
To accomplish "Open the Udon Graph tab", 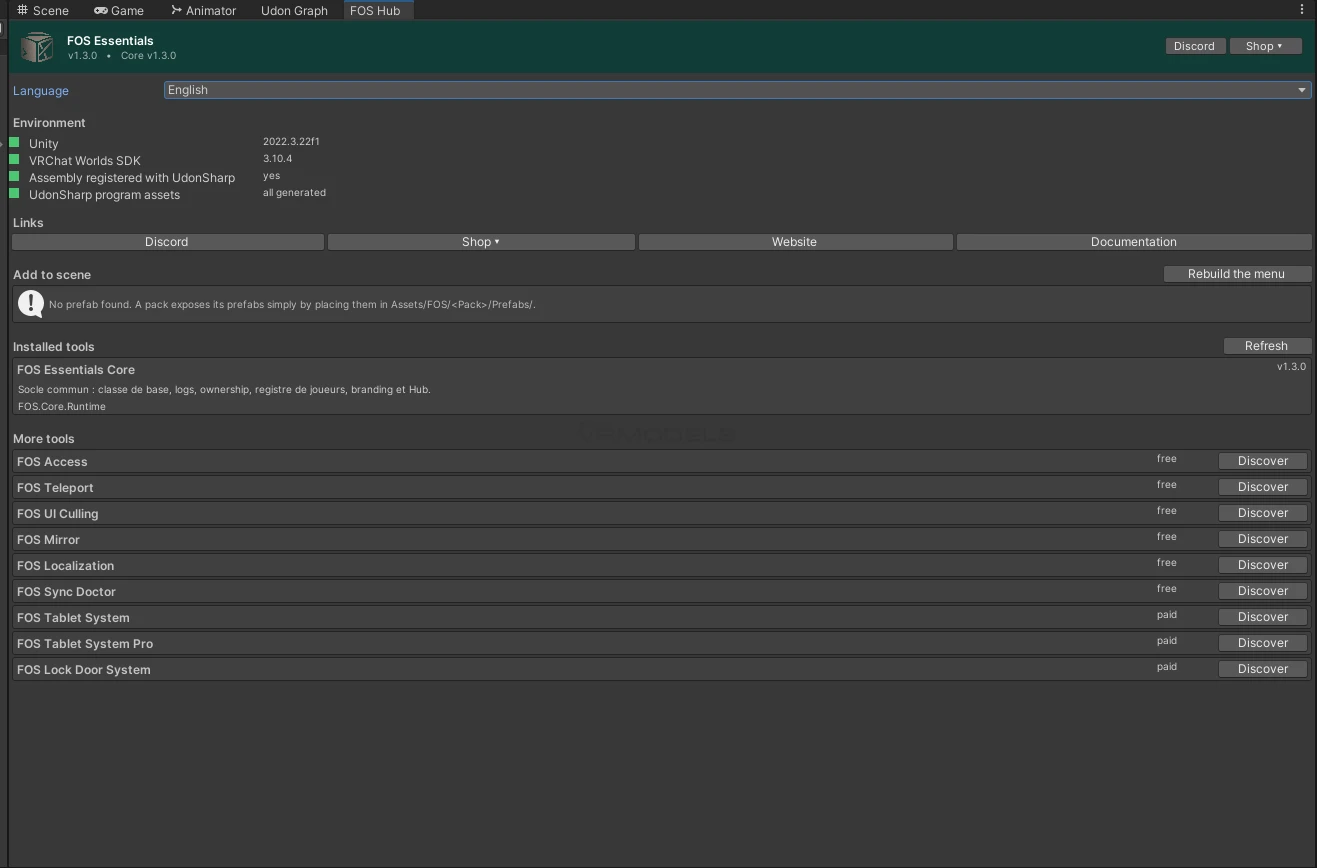I will (x=294, y=10).
